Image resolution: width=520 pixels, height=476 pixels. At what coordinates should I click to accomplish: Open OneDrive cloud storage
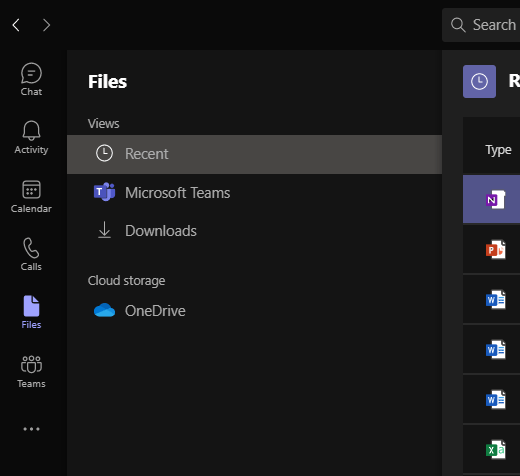click(x=254, y=311)
